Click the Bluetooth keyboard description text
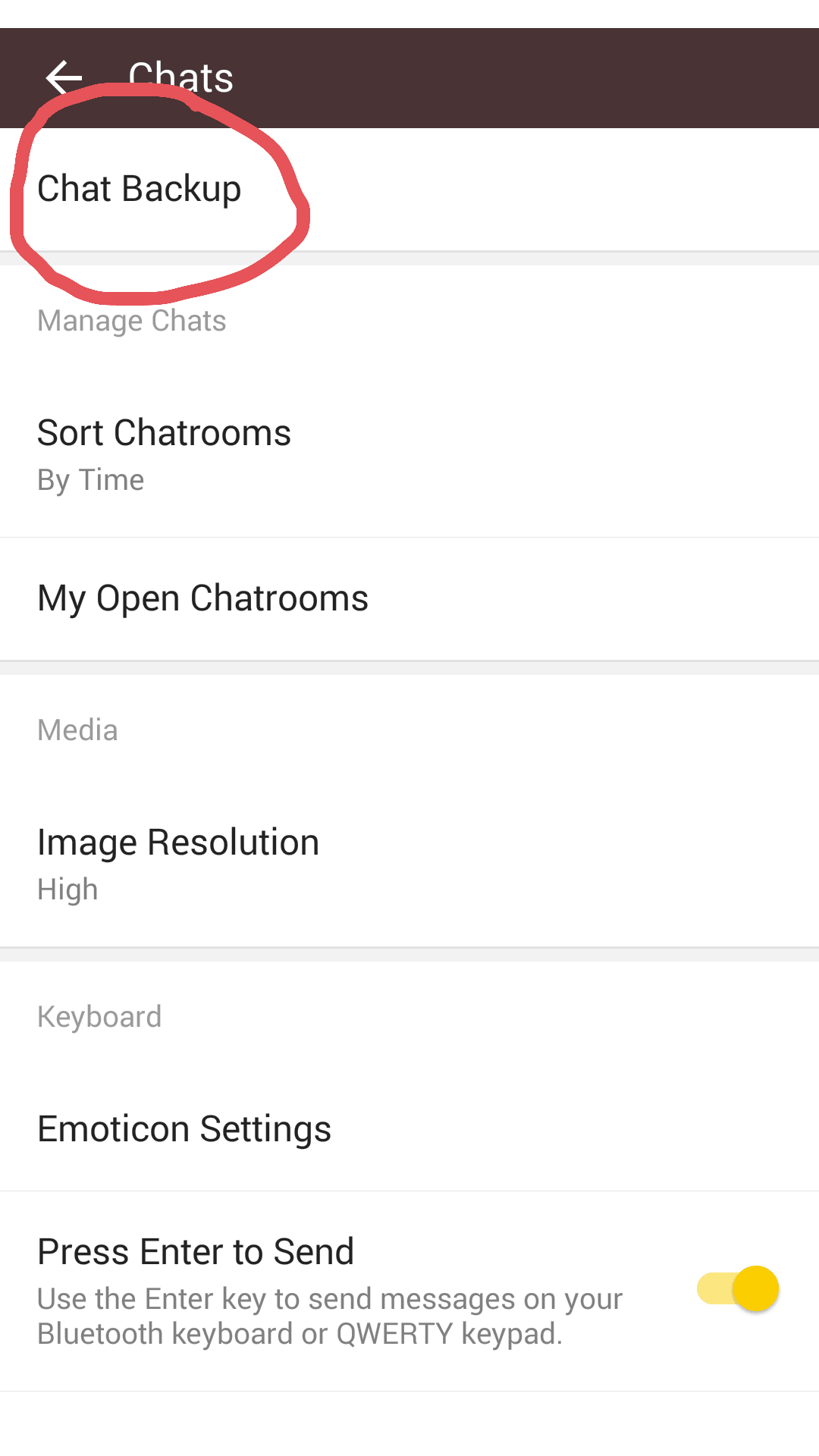This screenshot has width=819, height=1456. pyautogui.click(x=330, y=1316)
